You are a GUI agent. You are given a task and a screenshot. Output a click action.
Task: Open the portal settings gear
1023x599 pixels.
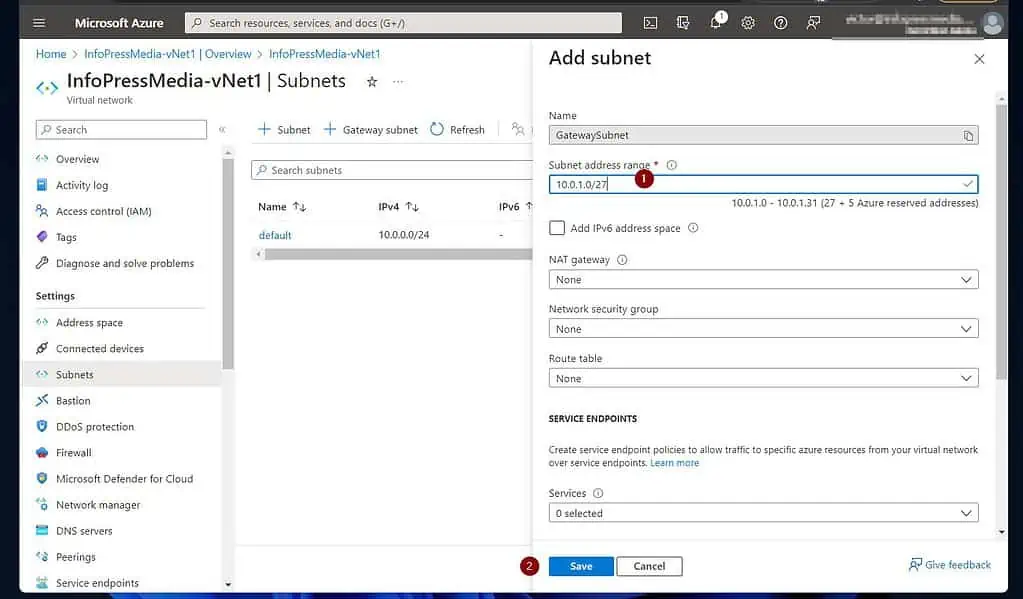748,22
